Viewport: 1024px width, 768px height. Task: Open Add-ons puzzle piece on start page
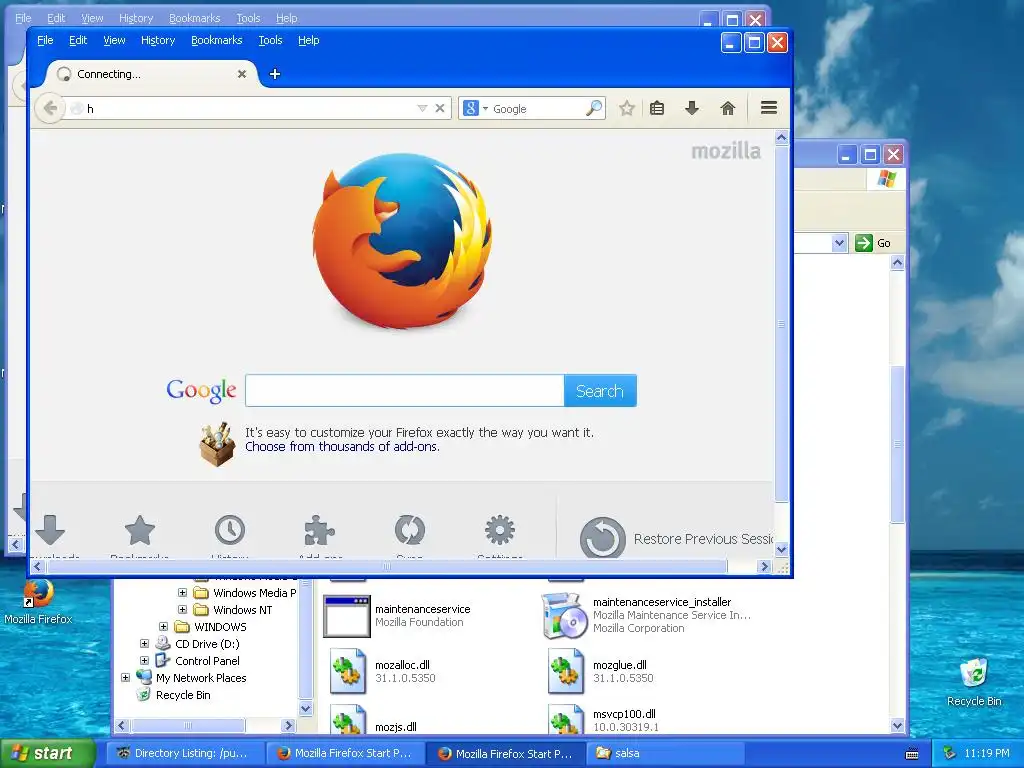(319, 530)
